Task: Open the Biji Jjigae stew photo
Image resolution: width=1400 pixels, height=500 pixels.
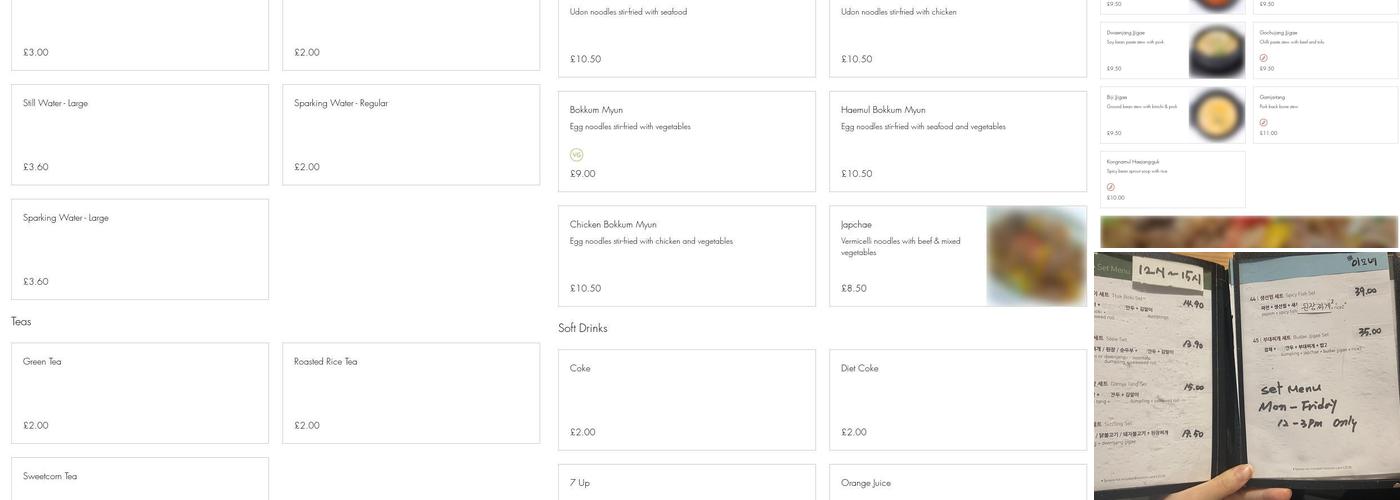Action: coord(1216,115)
